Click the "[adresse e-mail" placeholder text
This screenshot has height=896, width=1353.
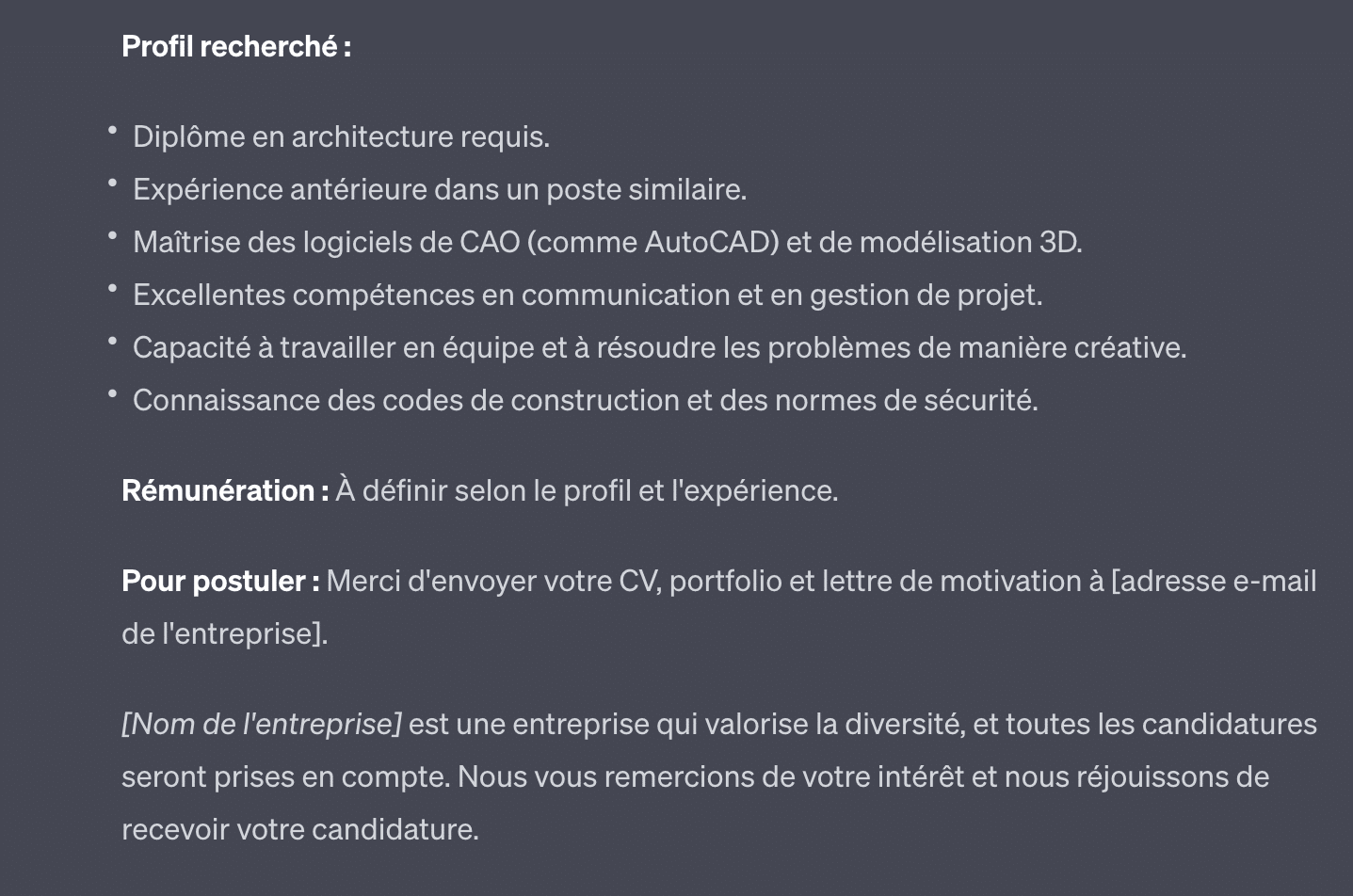click(1214, 582)
